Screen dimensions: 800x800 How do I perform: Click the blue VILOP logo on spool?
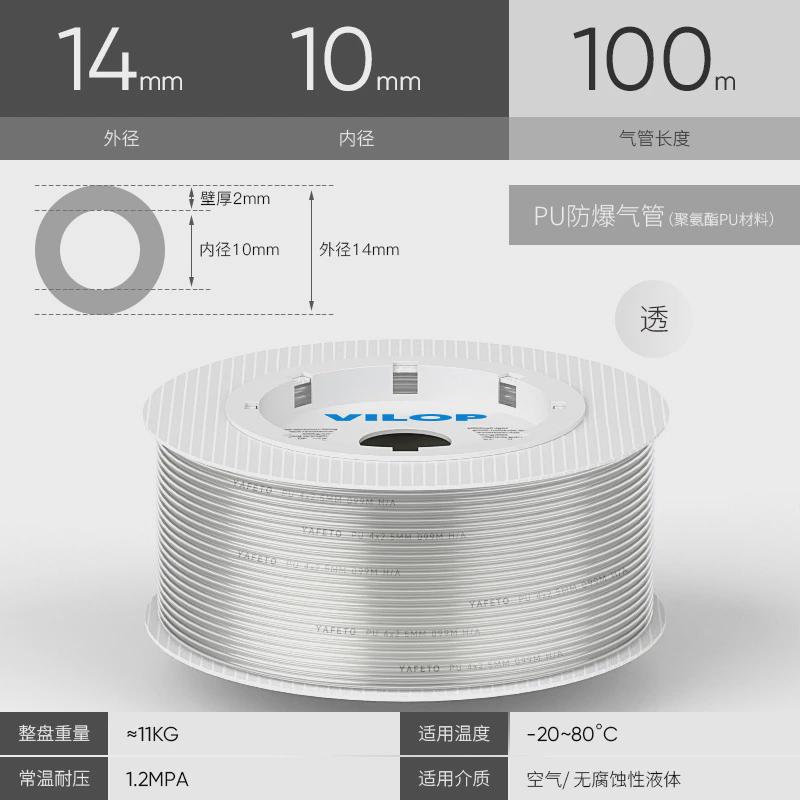[x=405, y=418]
